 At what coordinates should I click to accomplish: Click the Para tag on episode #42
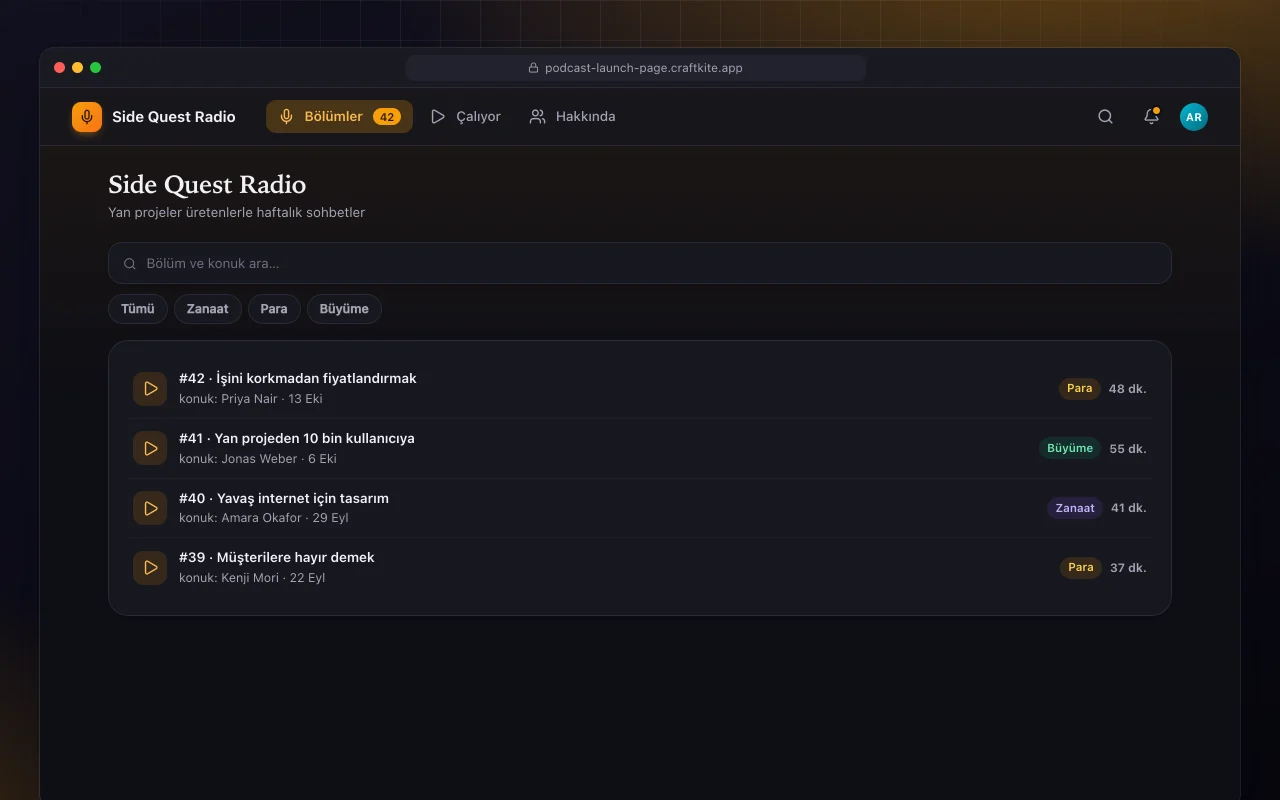[1080, 388]
